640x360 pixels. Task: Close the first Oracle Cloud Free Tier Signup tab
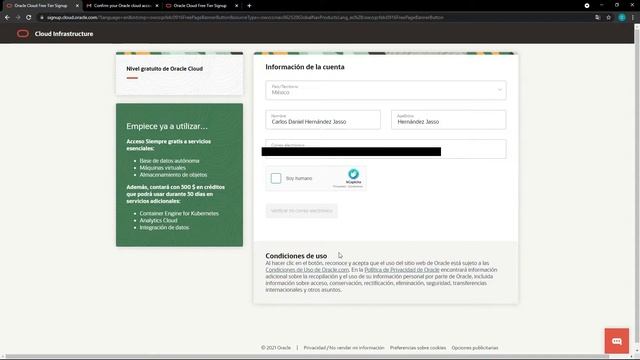(x=77, y=6)
